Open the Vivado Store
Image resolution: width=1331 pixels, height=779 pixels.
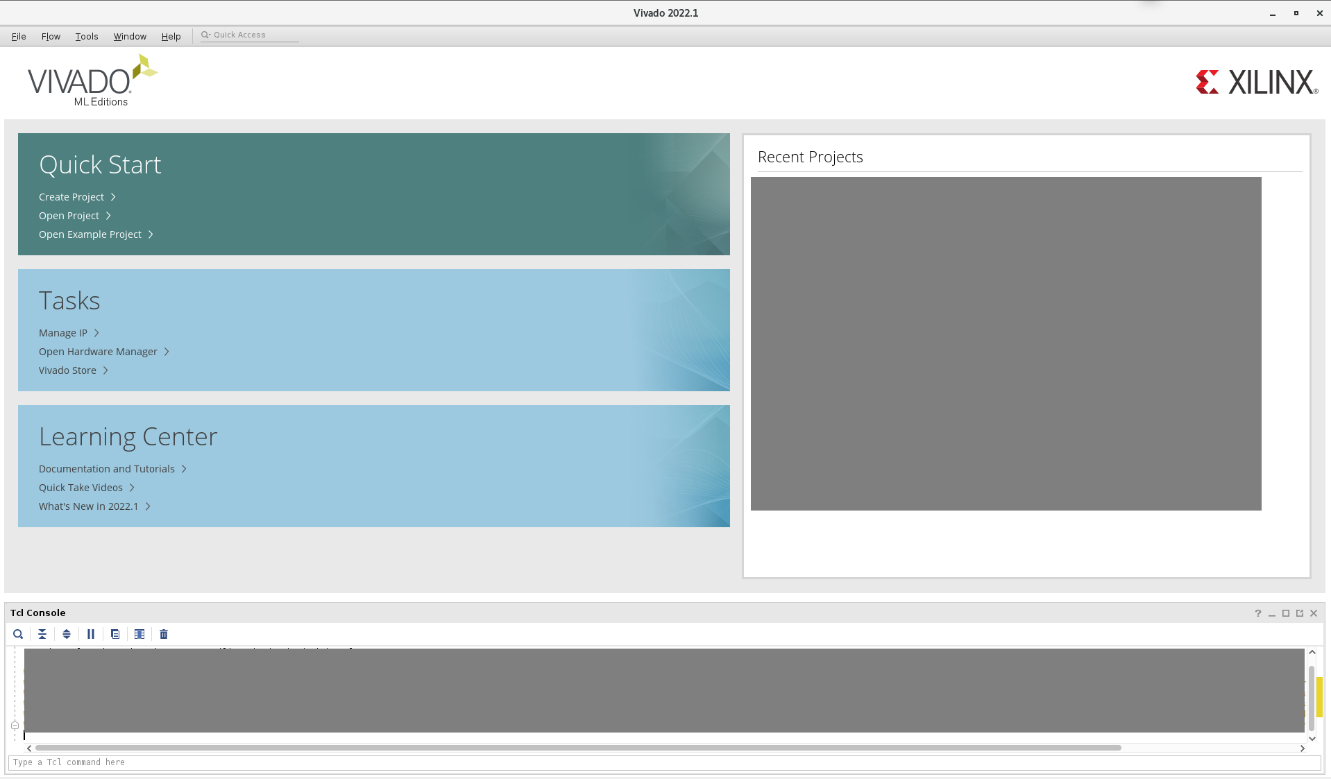[x=73, y=370]
